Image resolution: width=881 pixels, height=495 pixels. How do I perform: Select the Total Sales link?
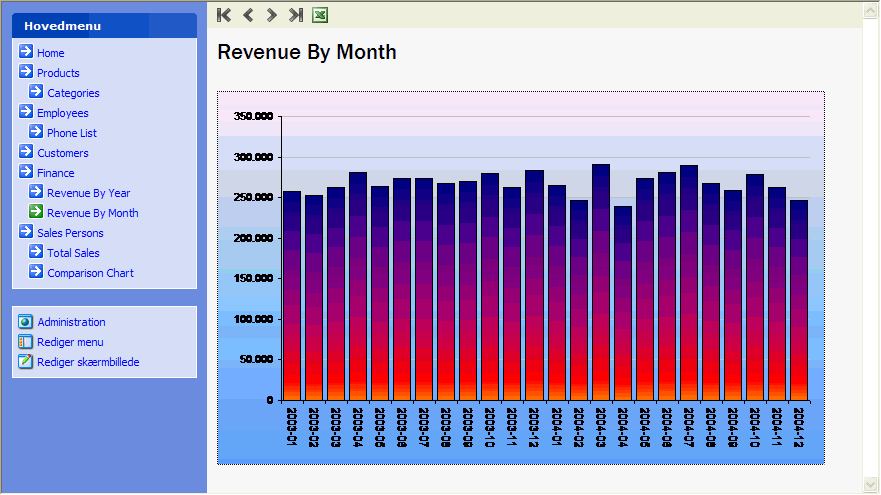coord(73,253)
